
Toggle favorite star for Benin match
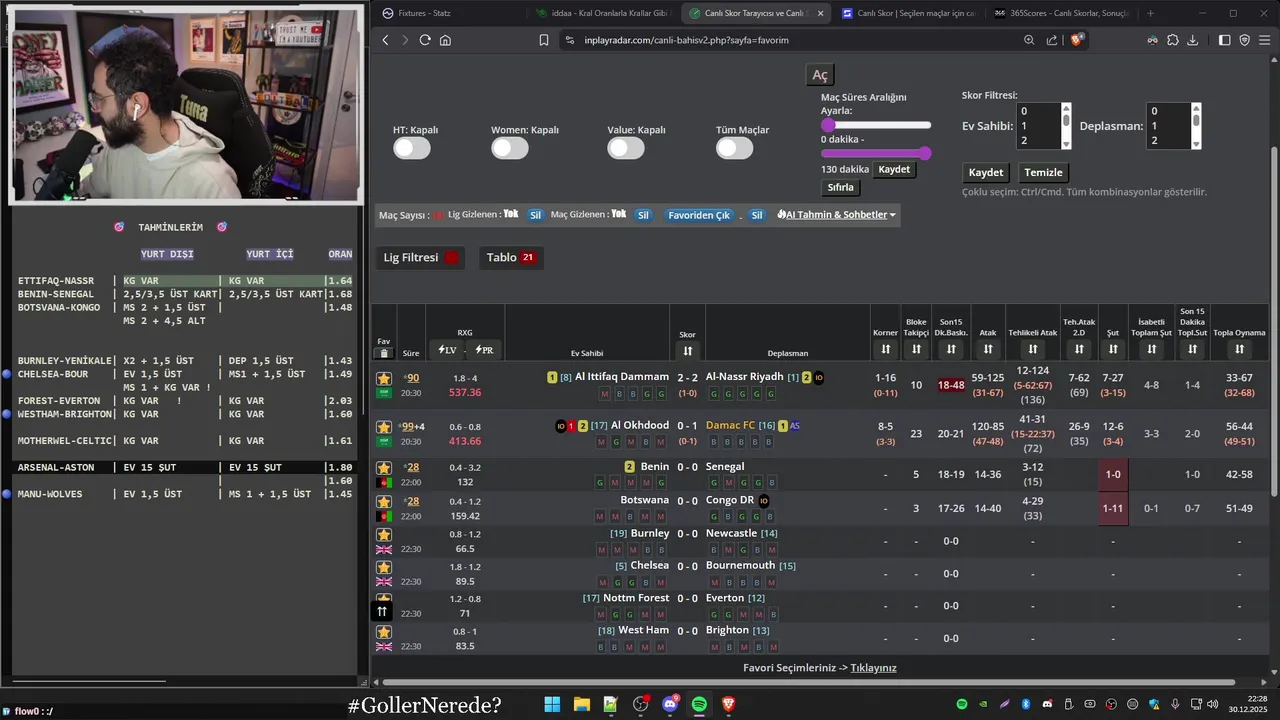click(x=384, y=468)
